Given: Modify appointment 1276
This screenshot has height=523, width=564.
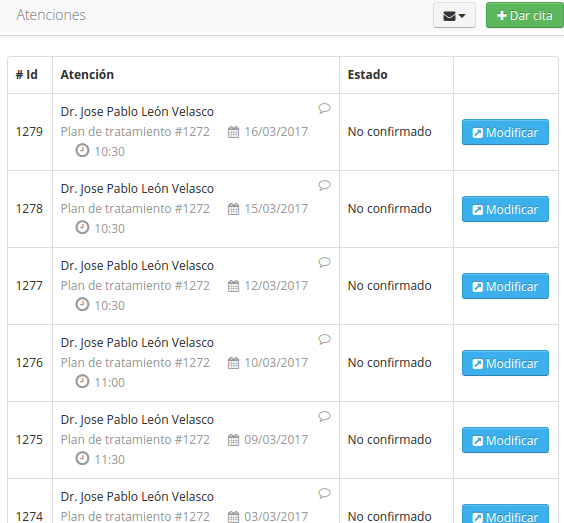Looking at the screenshot, I should coord(505,363).
